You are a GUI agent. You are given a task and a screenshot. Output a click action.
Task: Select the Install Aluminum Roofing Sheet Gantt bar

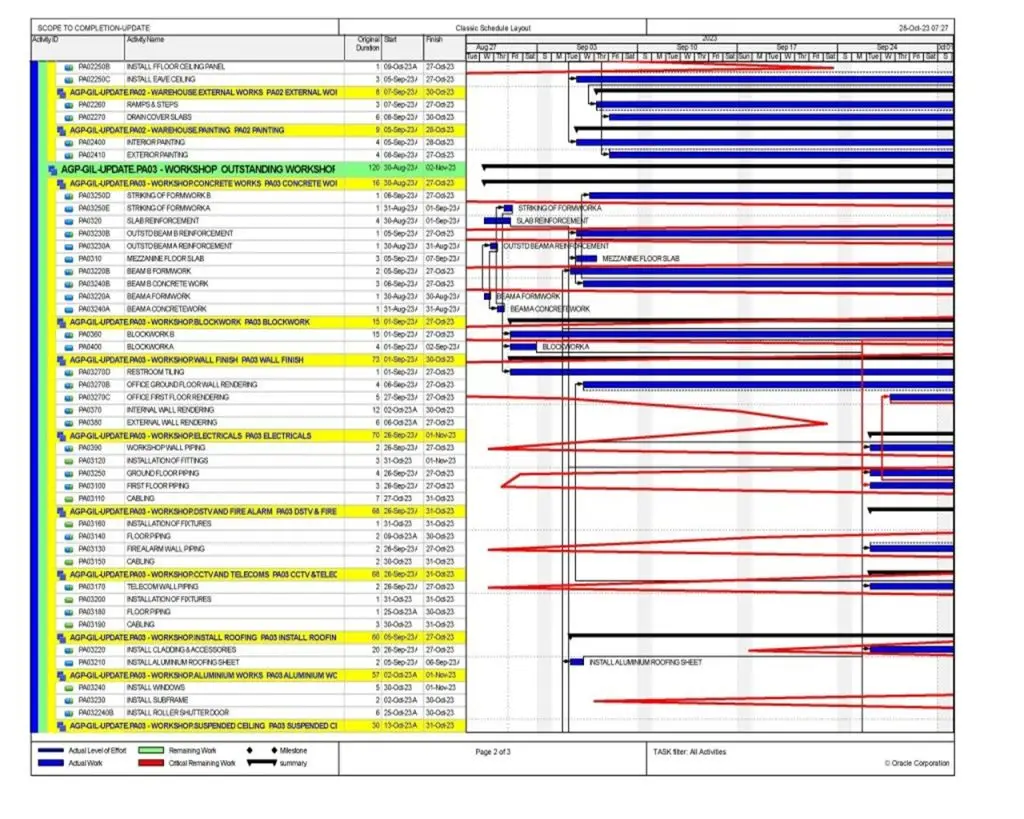(577, 662)
